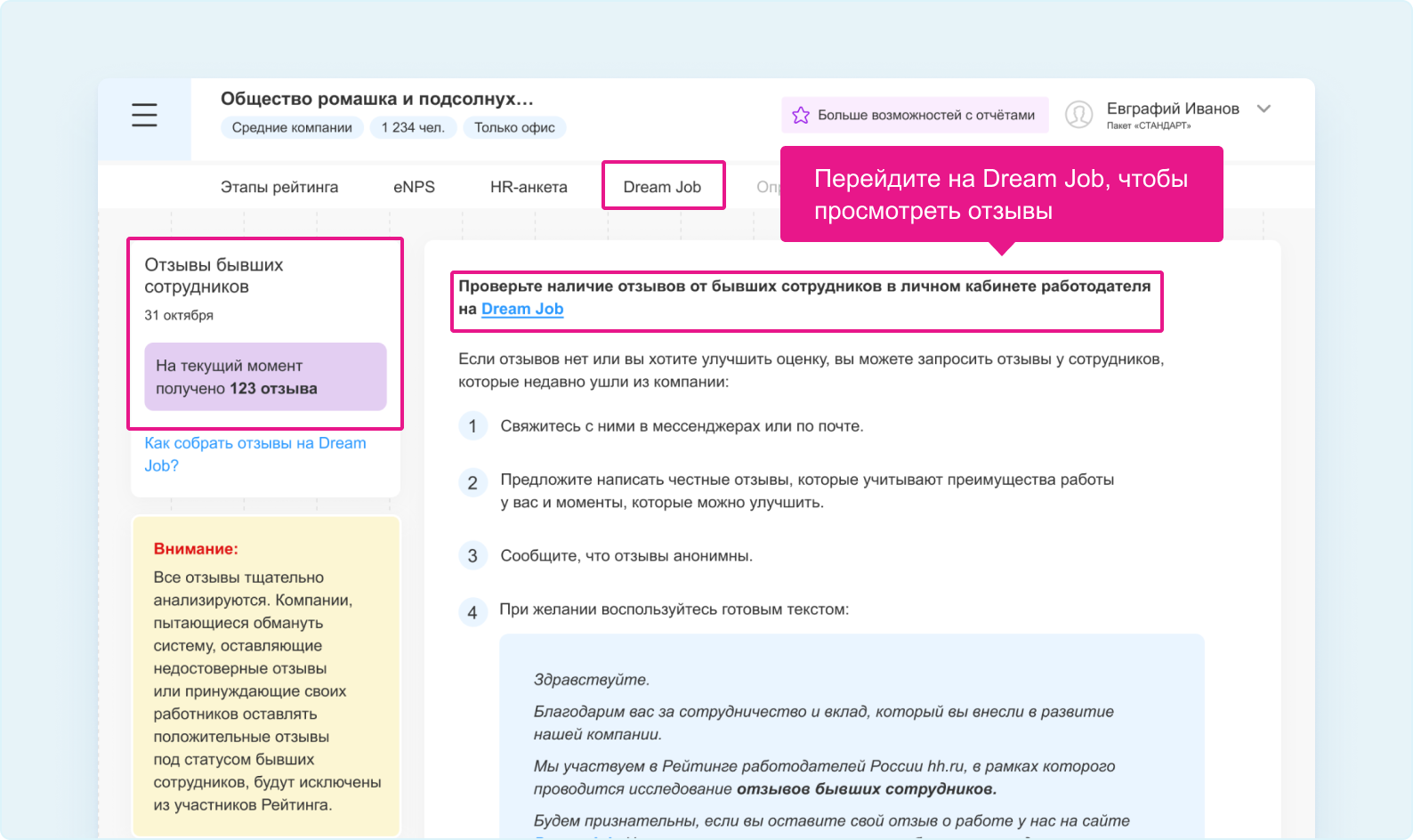Click Пакет «СТАНДАРТ» label
This screenshot has height=840, width=1413.
pos(1149,125)
